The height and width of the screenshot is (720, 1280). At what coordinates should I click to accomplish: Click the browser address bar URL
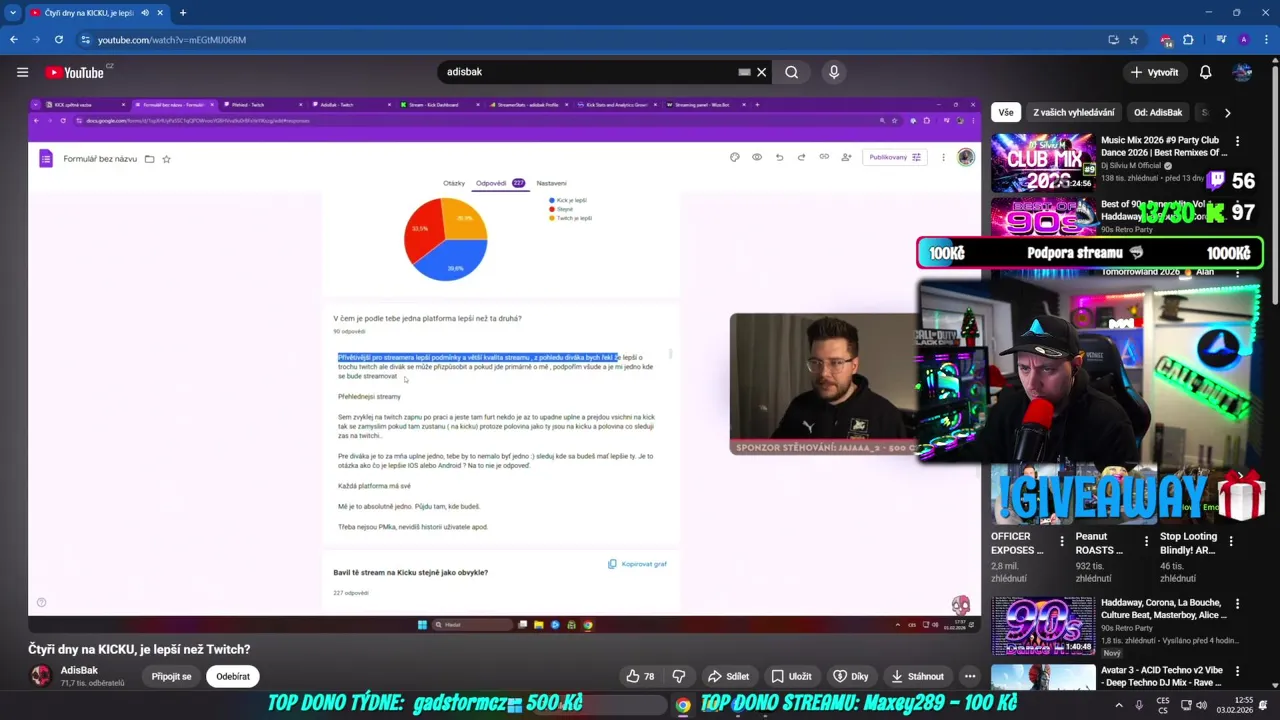pyautogui.click(x=172, y=40)
